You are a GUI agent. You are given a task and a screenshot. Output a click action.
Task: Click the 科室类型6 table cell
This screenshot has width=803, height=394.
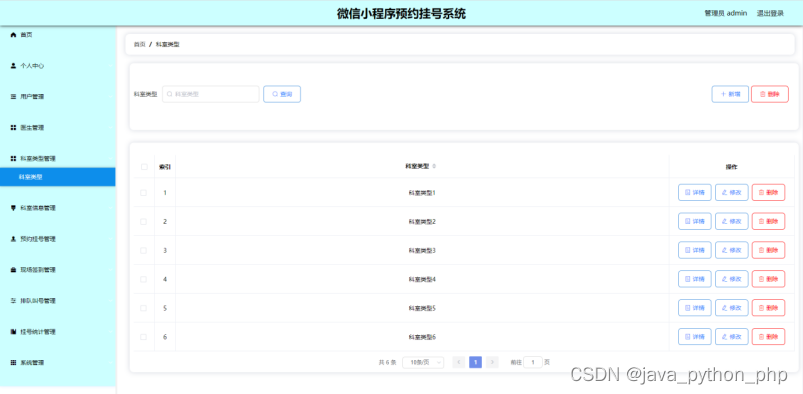click(422, 337)
